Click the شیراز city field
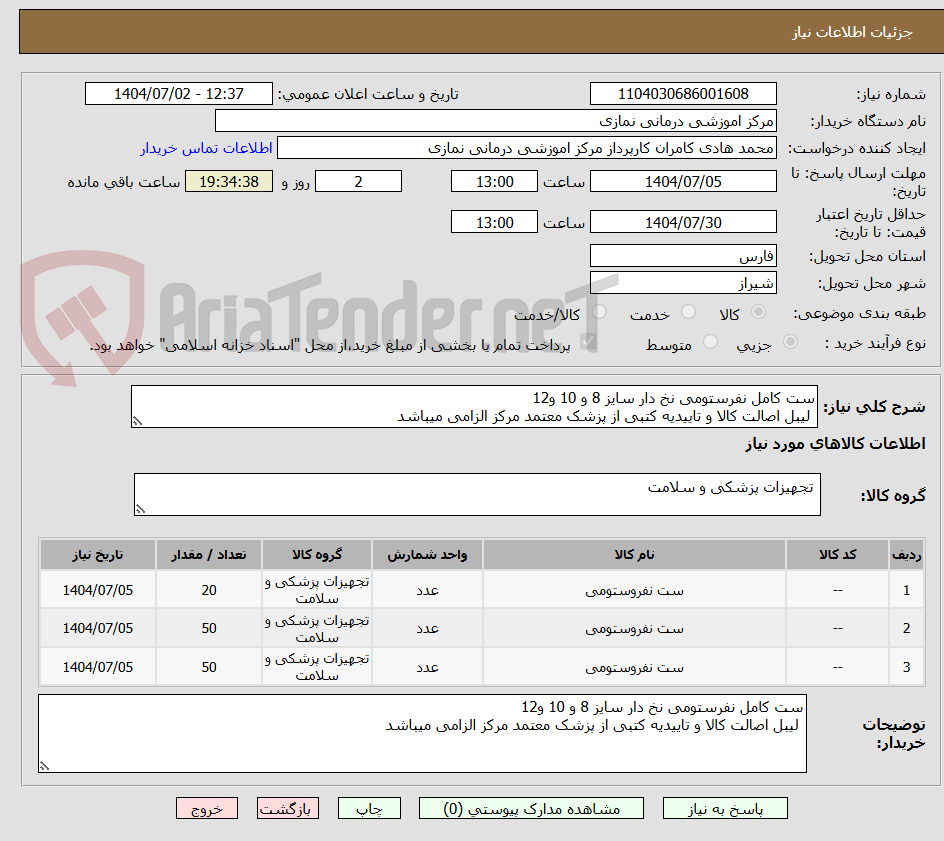 683,282
